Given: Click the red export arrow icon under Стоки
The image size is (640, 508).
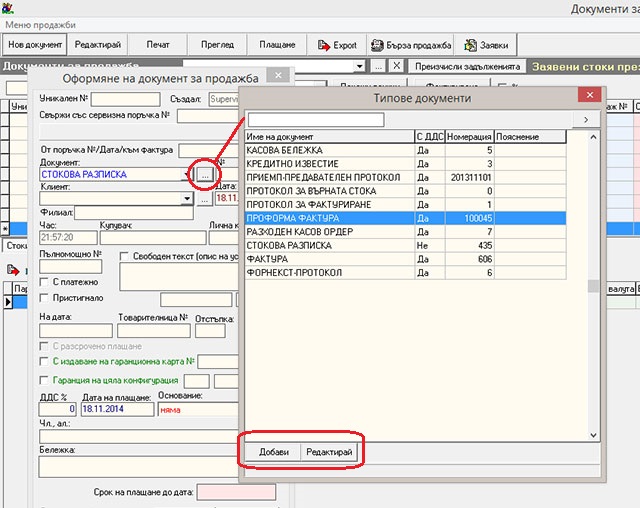Looking at the screenshot, I should (13, 270).
